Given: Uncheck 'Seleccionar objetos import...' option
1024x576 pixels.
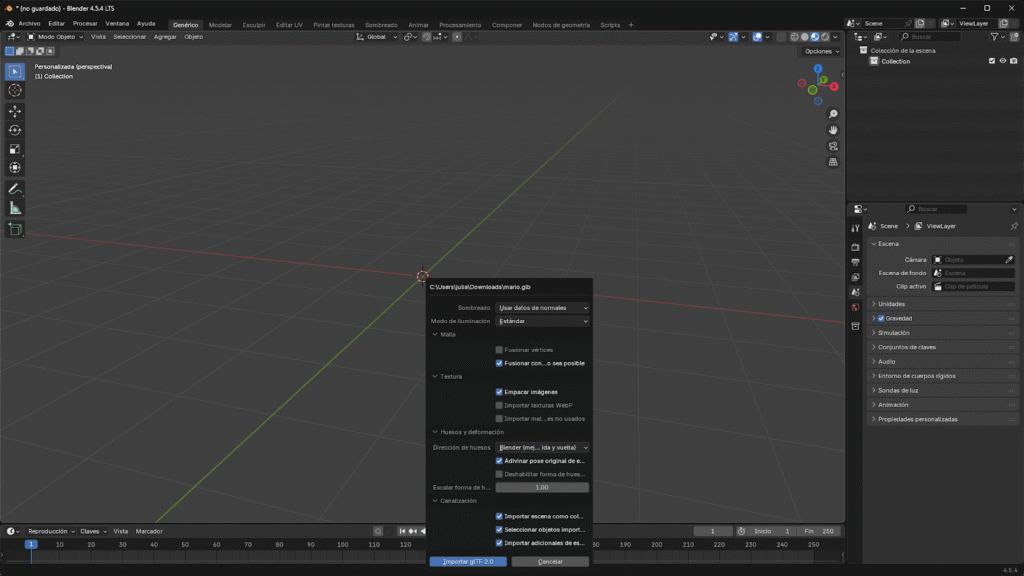Looking at the screenshot, I should point(499,529).
